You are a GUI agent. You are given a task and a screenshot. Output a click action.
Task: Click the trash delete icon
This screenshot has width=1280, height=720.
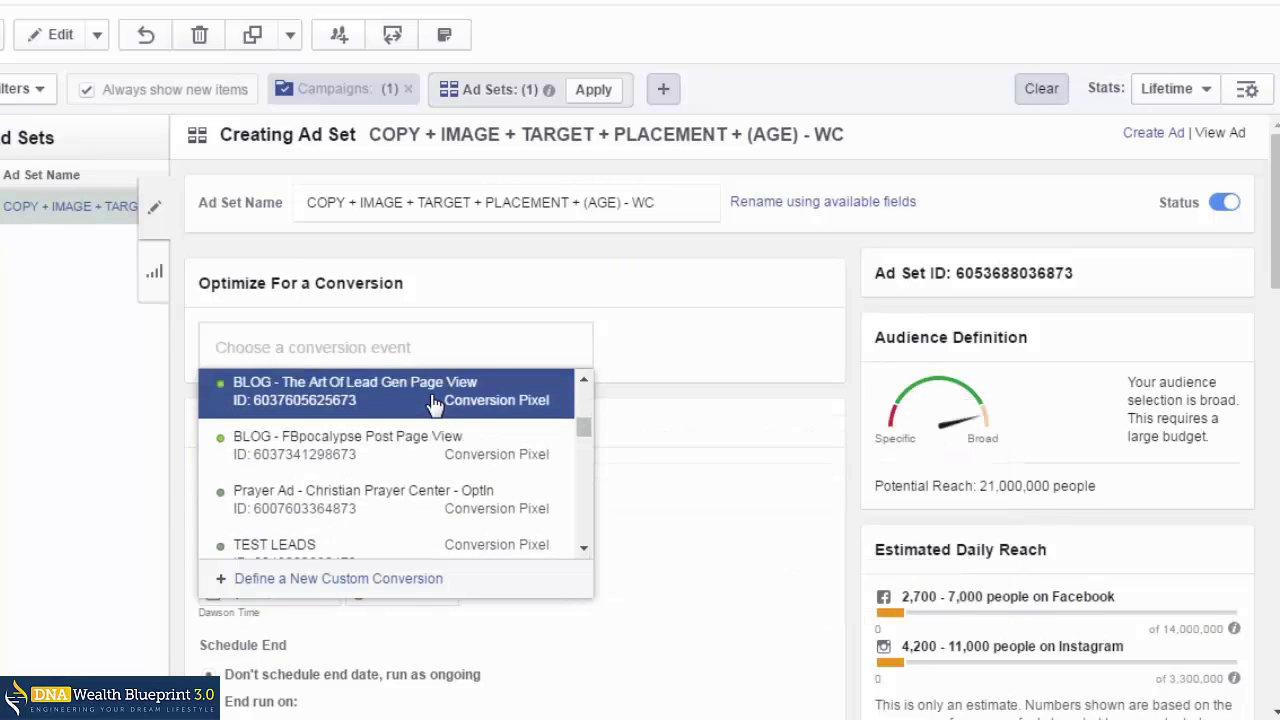199,35
